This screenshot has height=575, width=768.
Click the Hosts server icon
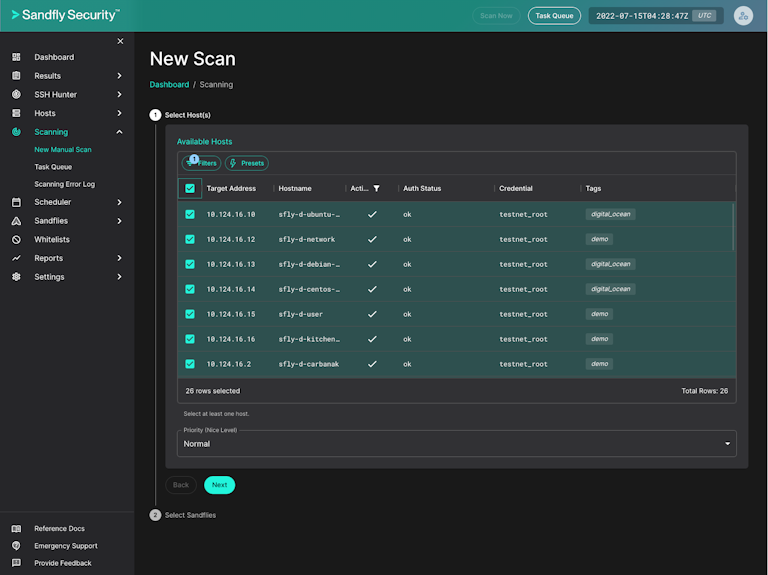[16, 113]
